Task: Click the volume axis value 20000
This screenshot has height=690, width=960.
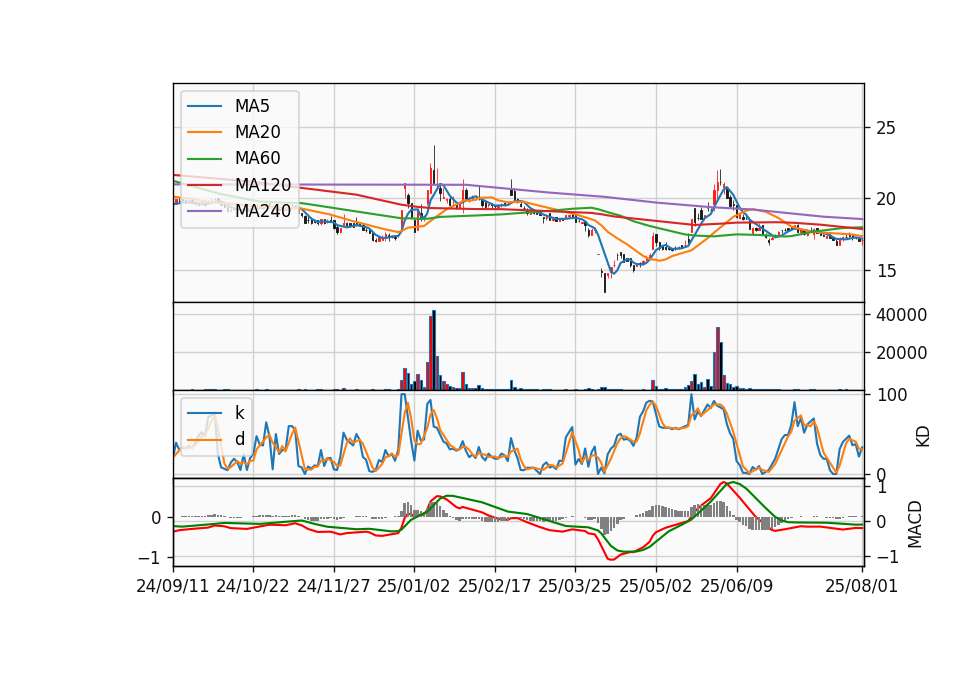Action: pyautogui.click(x=902, y=353)
